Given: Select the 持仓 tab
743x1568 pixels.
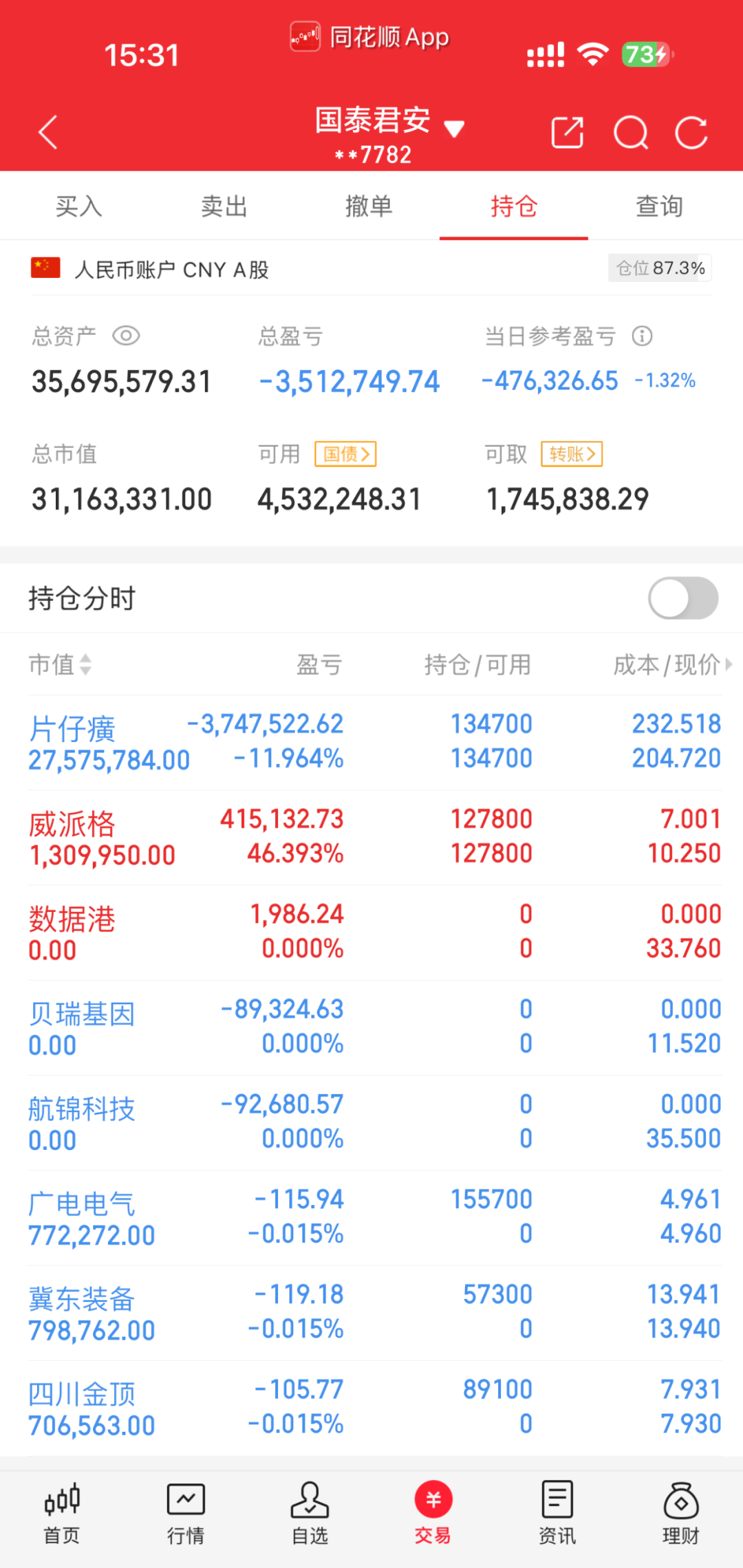Looking at the screenshot, I should 514,206.
